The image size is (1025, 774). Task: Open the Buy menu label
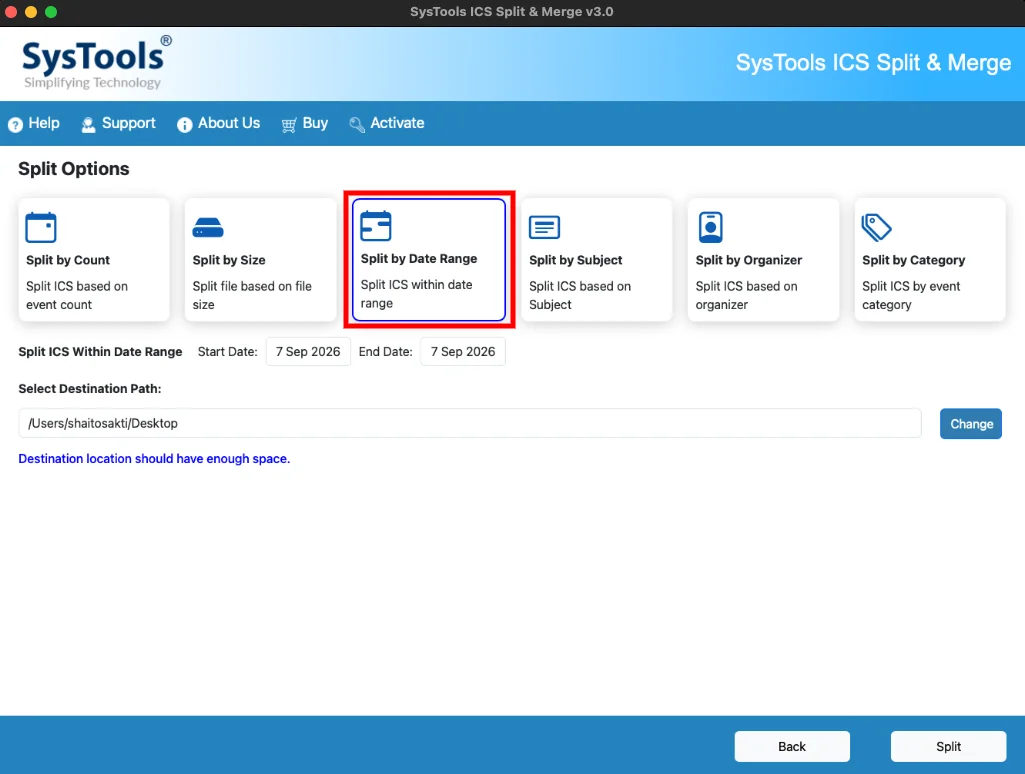pyautogui.click(x=315, y=123)
